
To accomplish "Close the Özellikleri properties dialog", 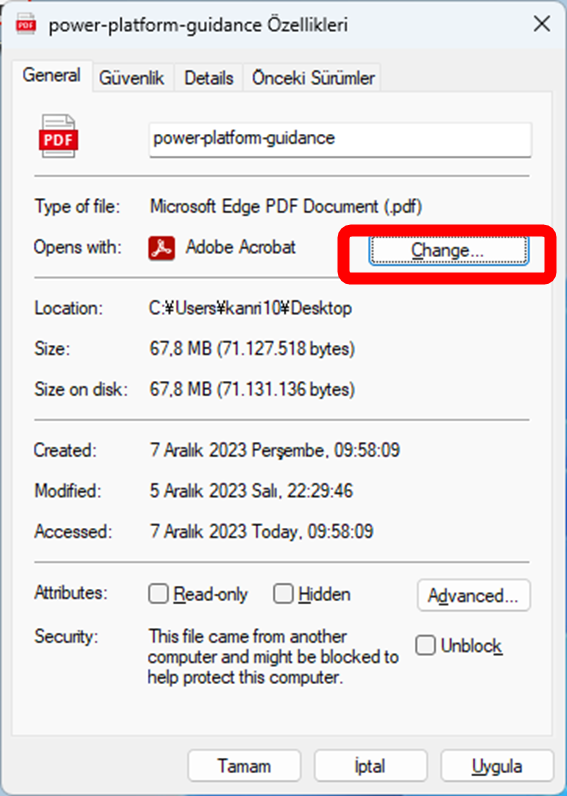I will (542, 24).
